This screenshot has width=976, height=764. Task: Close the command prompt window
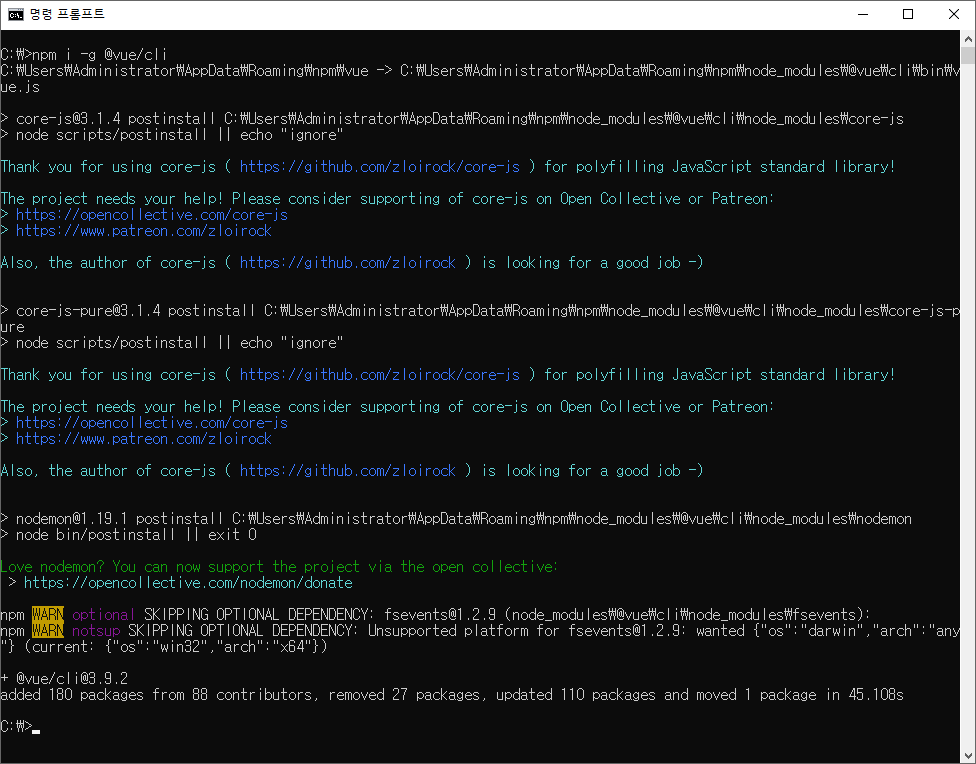pyautogui.click(x=953, y=14)
